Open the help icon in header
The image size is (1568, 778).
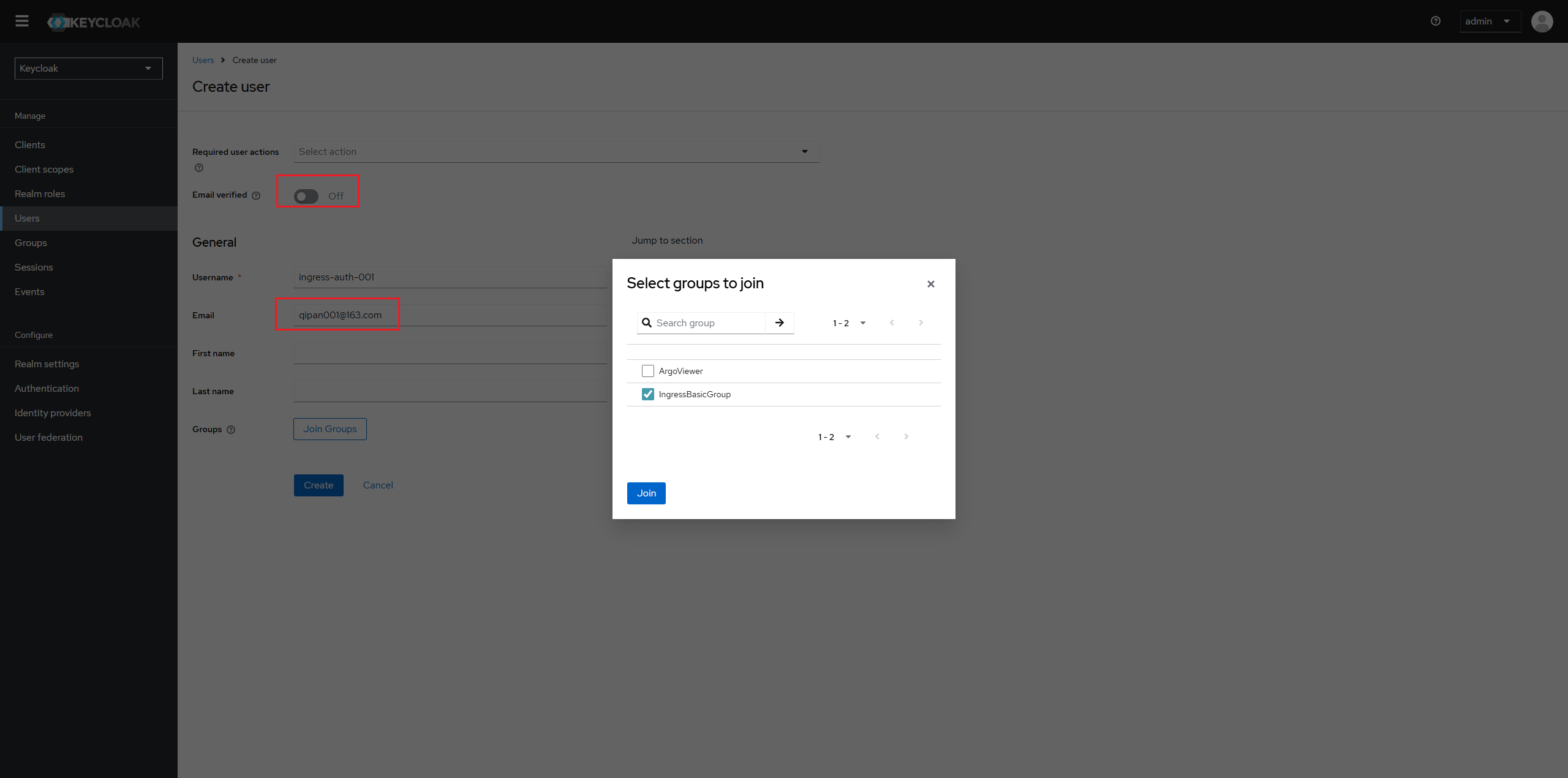(1436, 21)
